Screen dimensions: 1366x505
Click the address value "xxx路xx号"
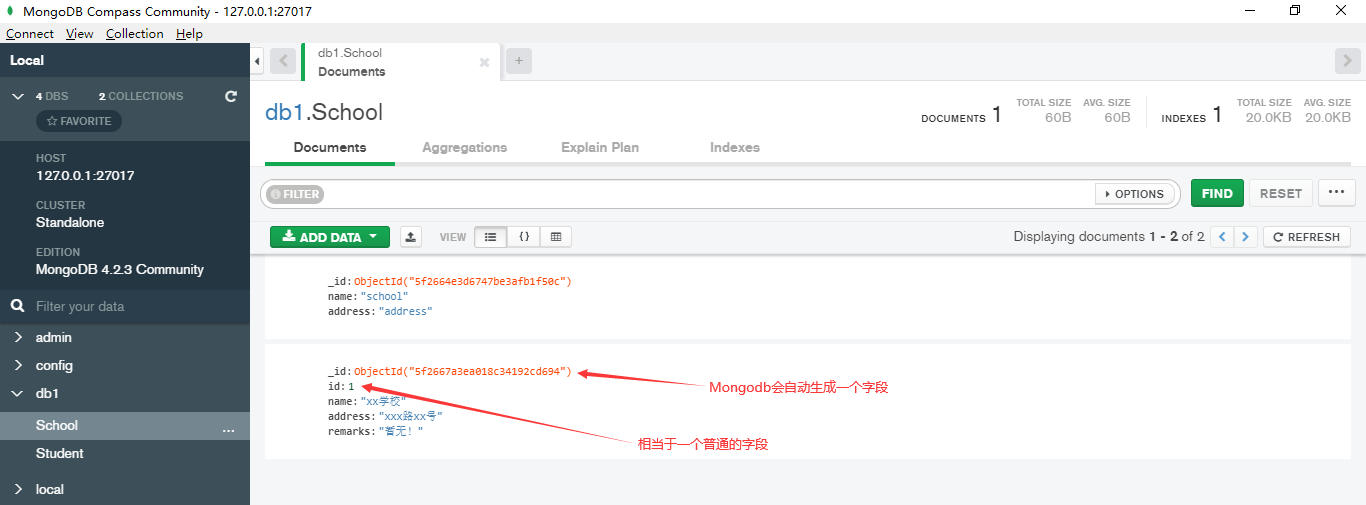[410, 417]
